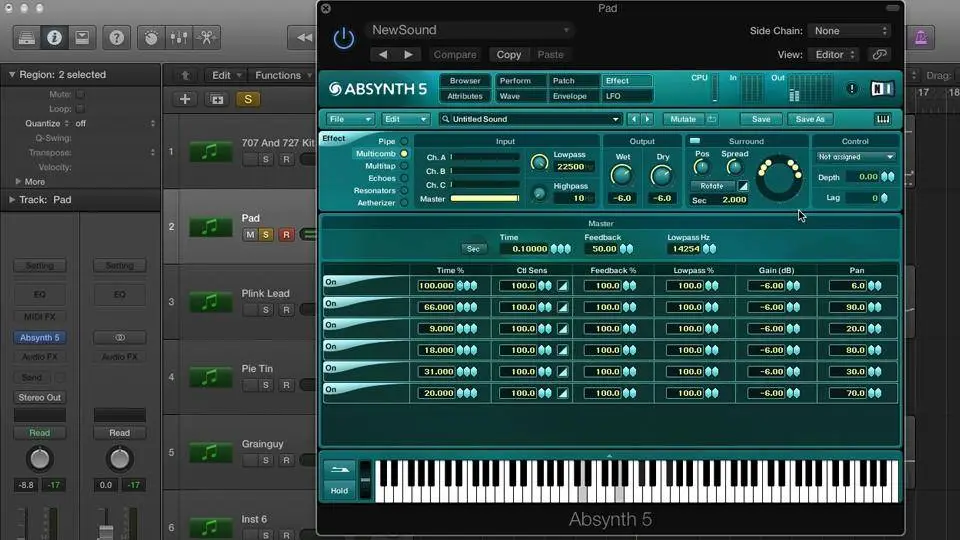Open the Side Chain dropdown

(x=848, y=31)
